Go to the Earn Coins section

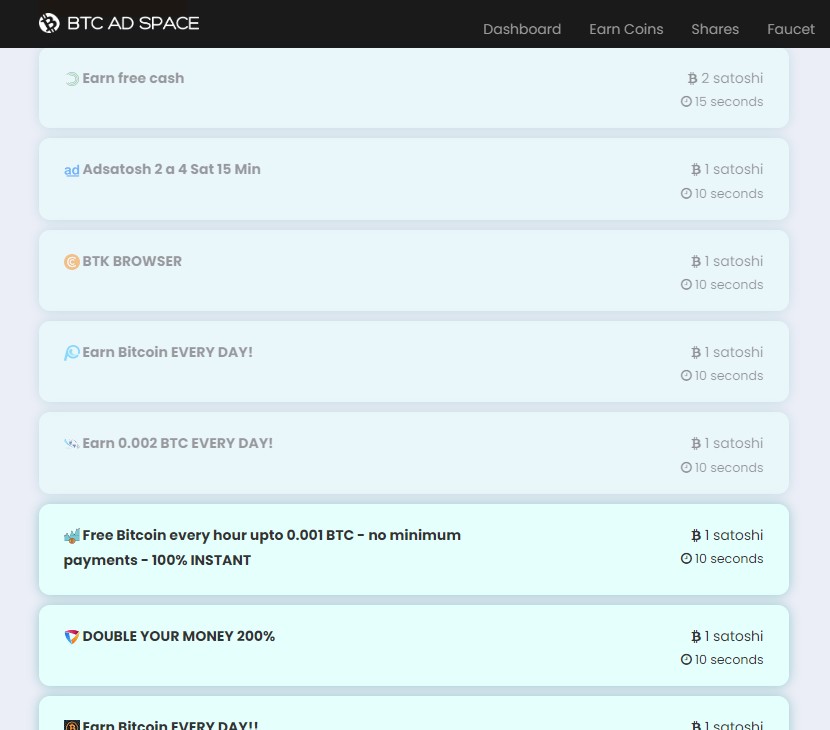[626, 29]
